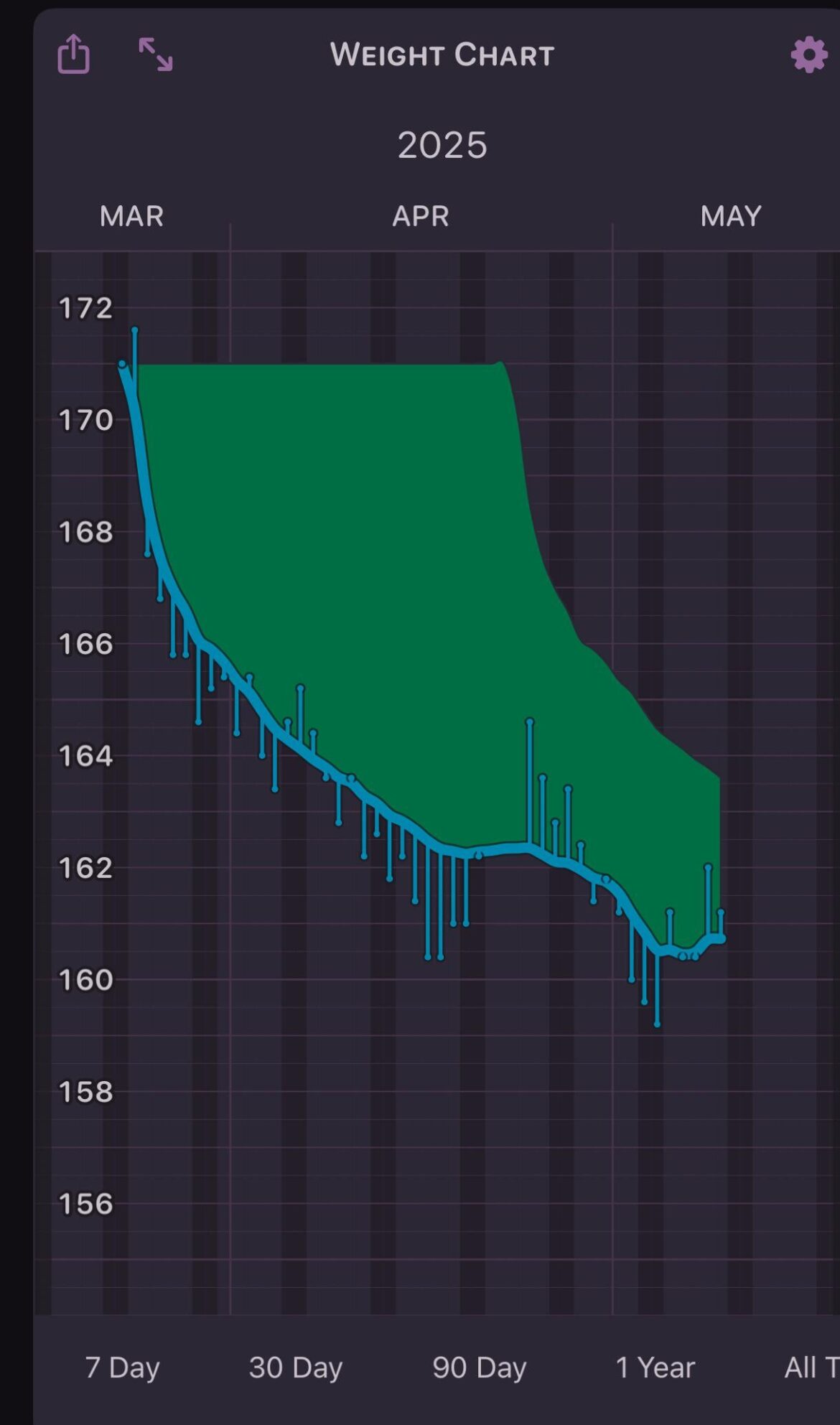Switch to 7 Day range

point(122,1368)
